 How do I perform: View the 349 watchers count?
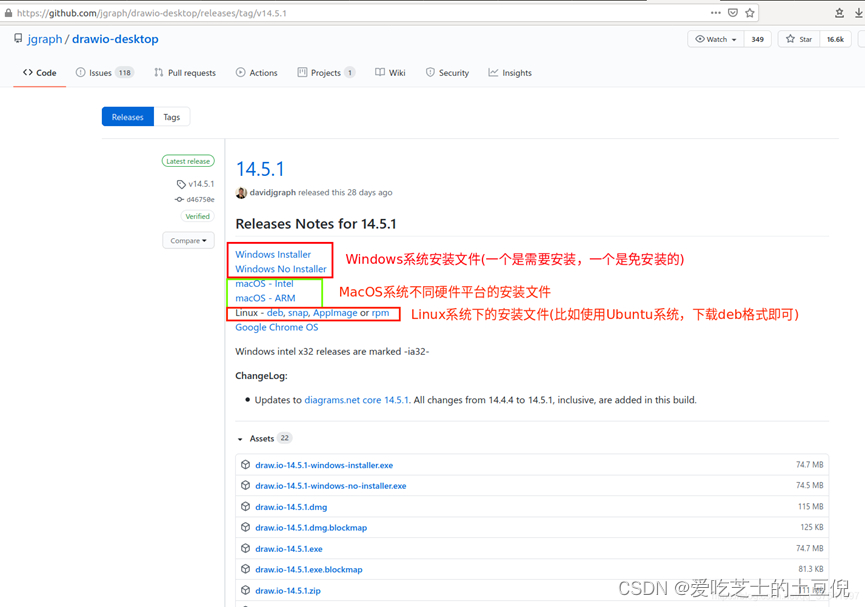(757, 39)
